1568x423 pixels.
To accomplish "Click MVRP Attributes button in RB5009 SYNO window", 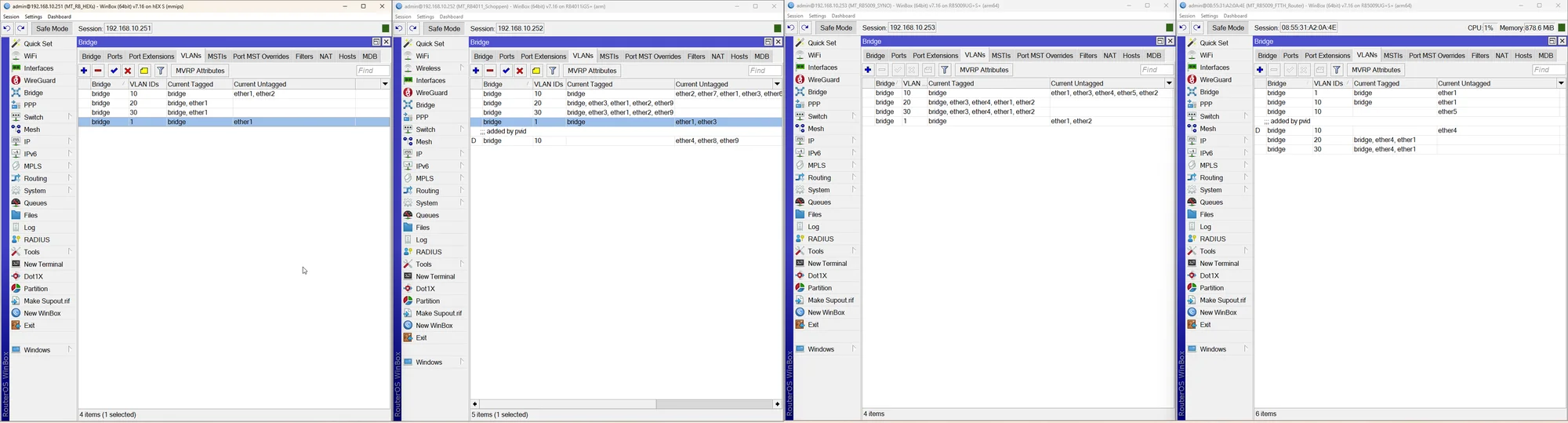I will point(984,70).
